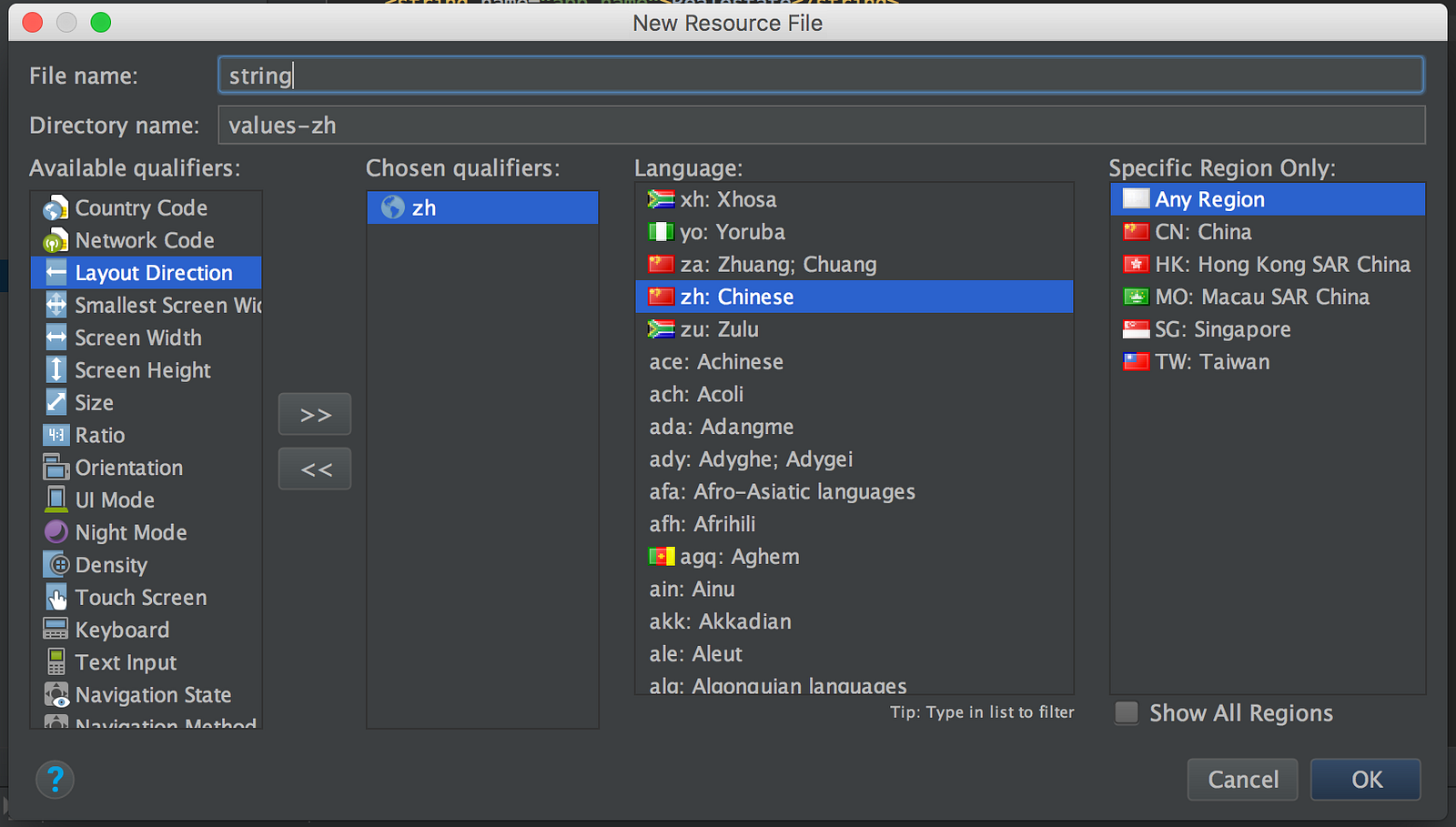Screen dimensions: 1456x827
Task: Click the Touch Screen hand icon
Action: click(x=56, y=598)
